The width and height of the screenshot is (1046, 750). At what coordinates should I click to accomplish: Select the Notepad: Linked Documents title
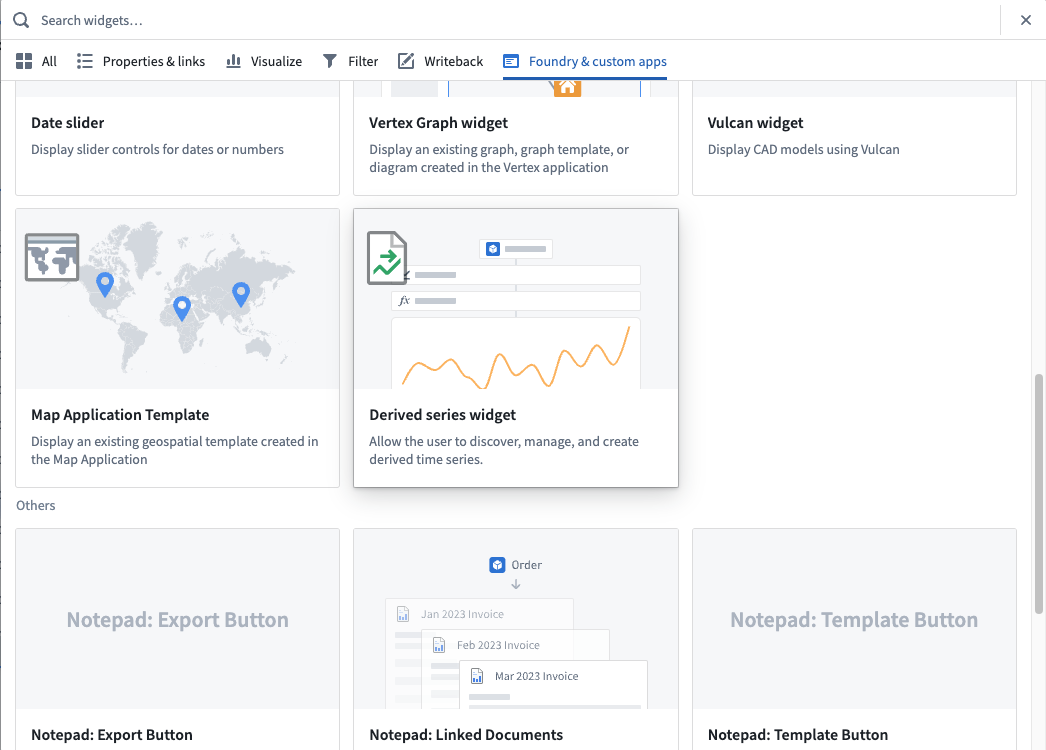[466, 735]
